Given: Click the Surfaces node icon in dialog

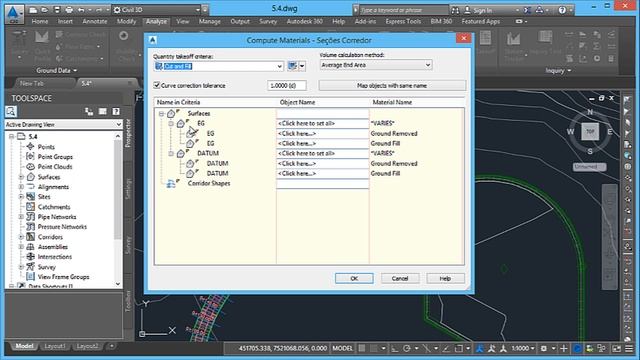Looking at the screenshot, I should (171, 113).
